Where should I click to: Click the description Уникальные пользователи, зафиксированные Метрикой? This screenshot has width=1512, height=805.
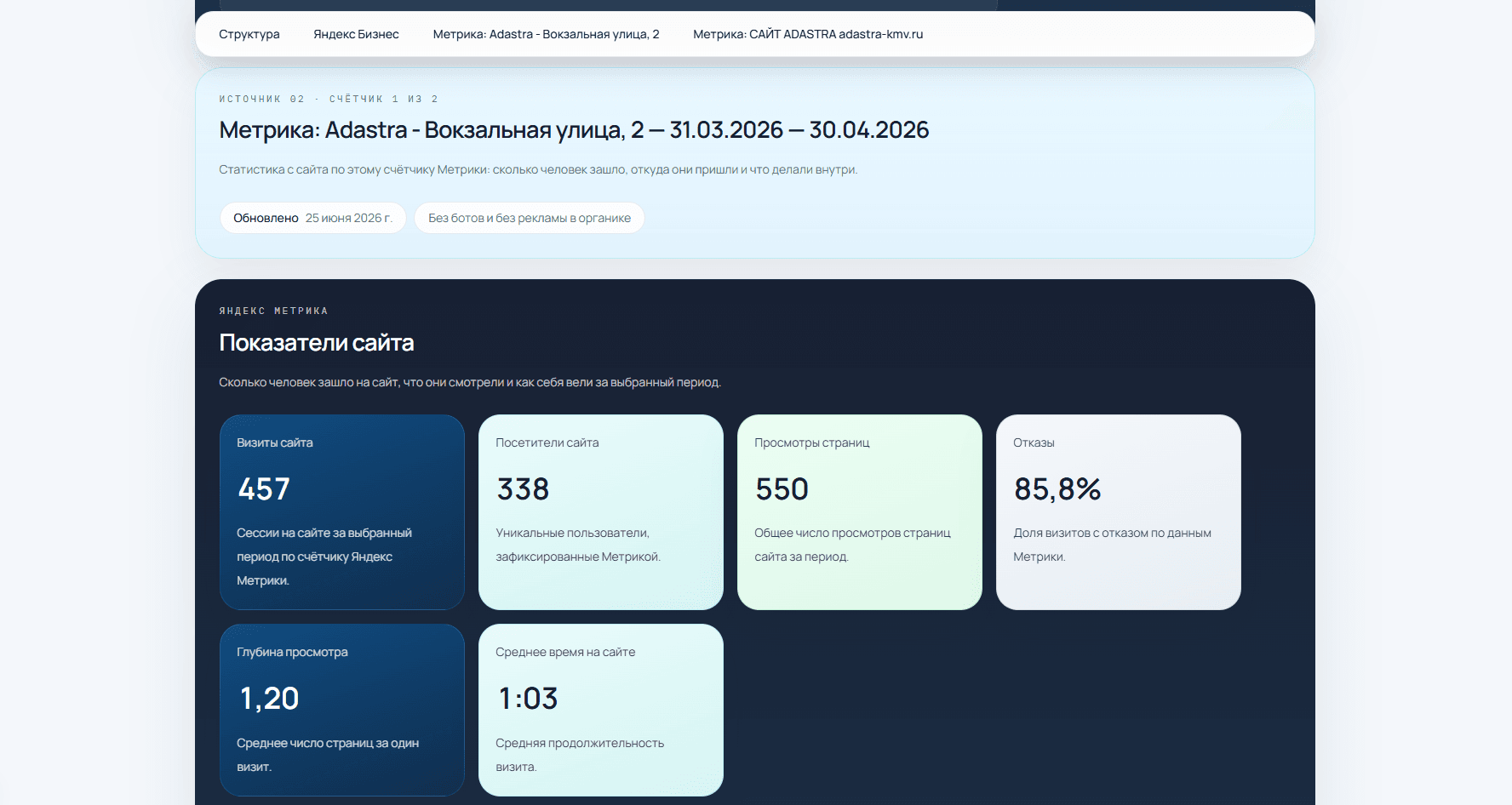[x=578, y=545]
